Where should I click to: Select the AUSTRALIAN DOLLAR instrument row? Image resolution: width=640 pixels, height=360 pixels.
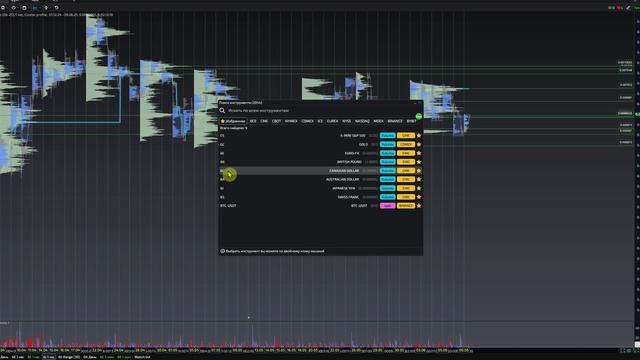click(320, 180)
